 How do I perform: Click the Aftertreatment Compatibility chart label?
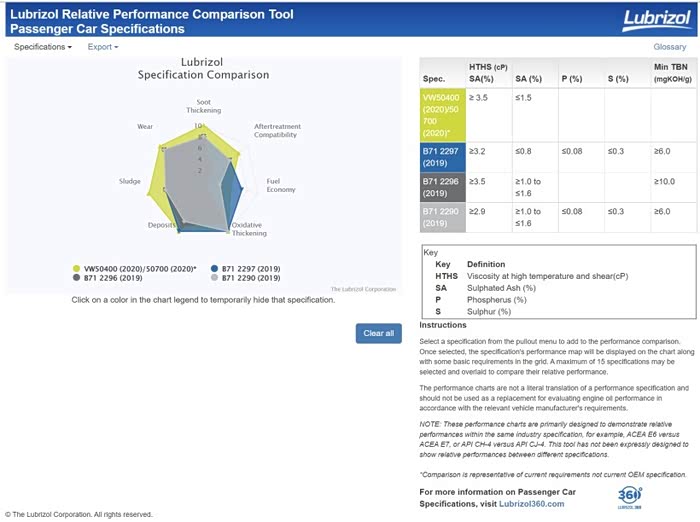coord(275,131)
